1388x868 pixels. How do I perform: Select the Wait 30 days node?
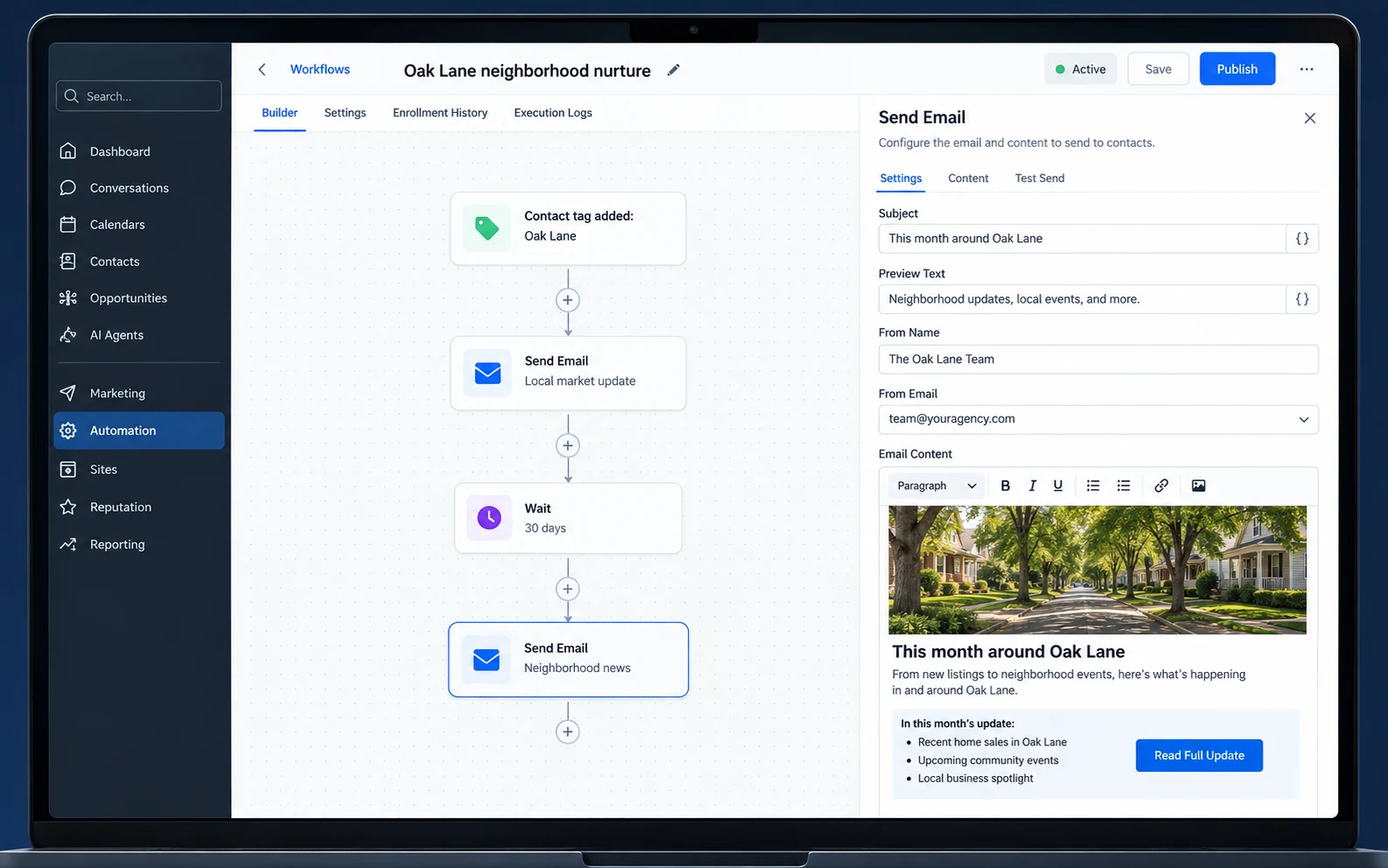(568, 518)
